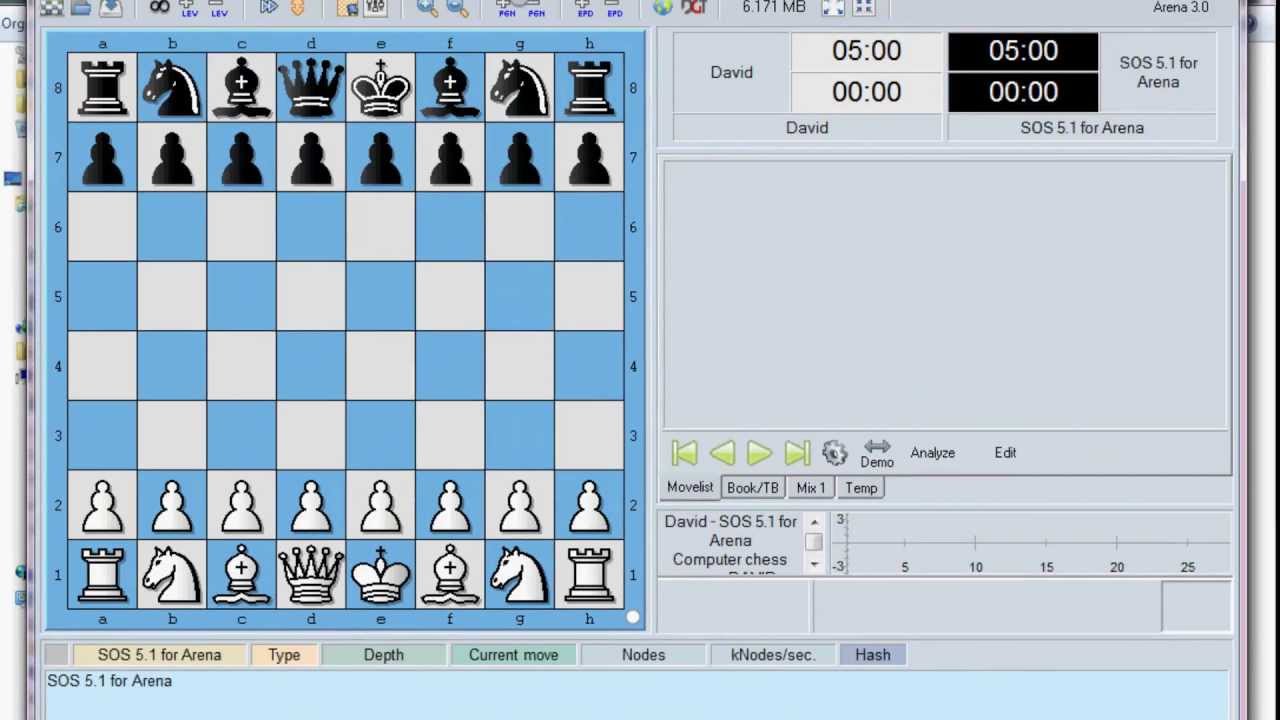Click the game info scrollbar thumb
The height and width of the screenshot is (720, 1280).
(x=814, y=541)
